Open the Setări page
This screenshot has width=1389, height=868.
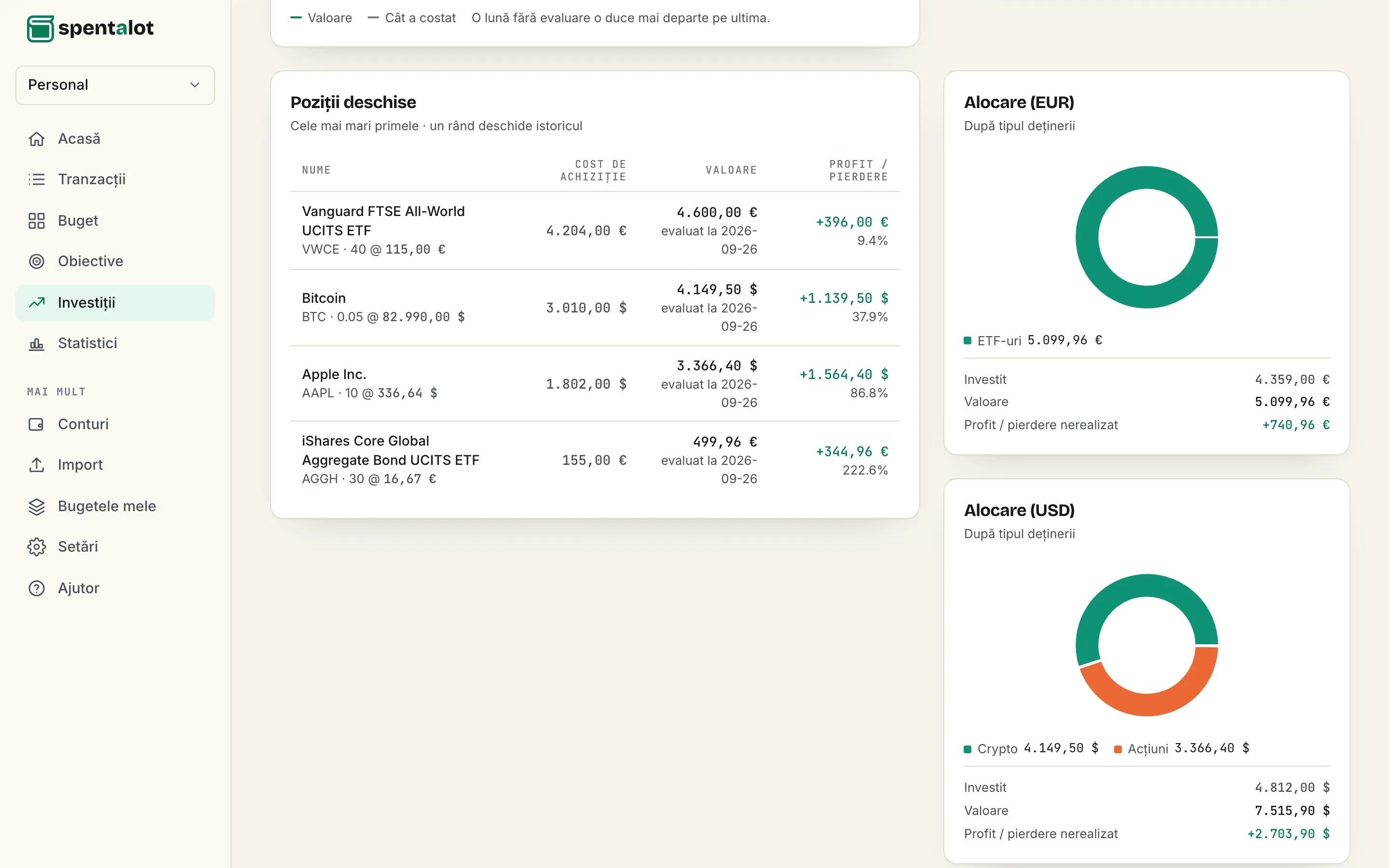(115, 546)
